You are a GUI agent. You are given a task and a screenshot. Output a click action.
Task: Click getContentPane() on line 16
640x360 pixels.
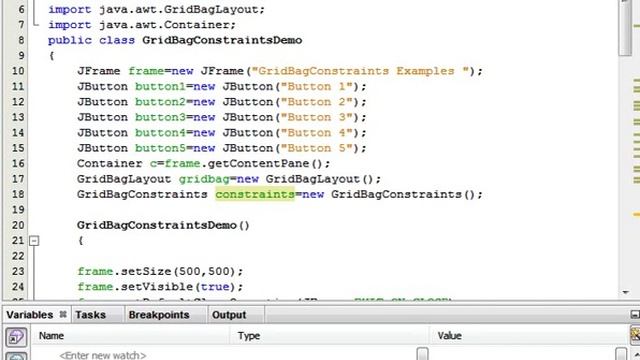[x=265, y=164]
